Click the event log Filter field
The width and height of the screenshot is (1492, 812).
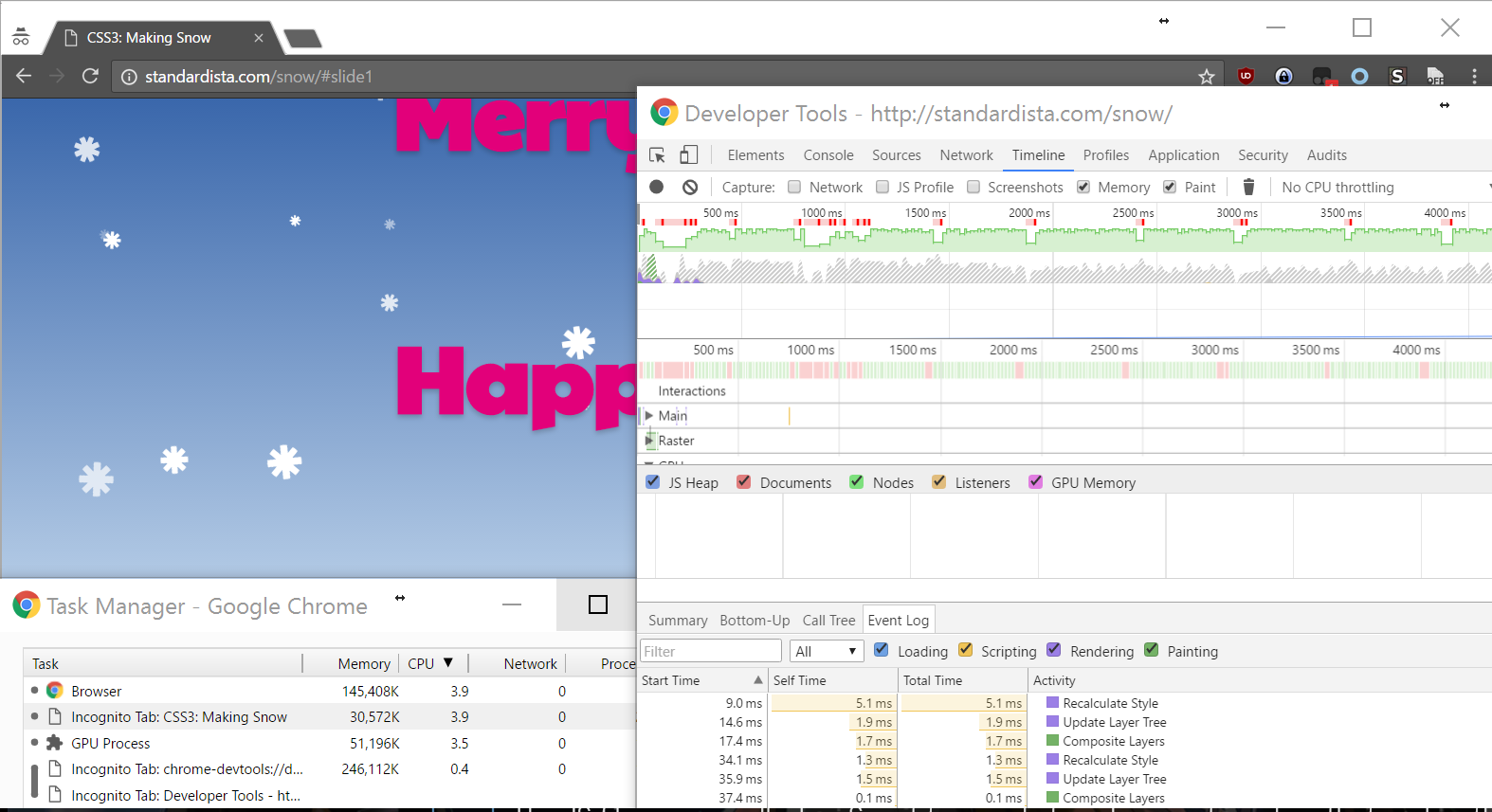(x=711, y=651)
